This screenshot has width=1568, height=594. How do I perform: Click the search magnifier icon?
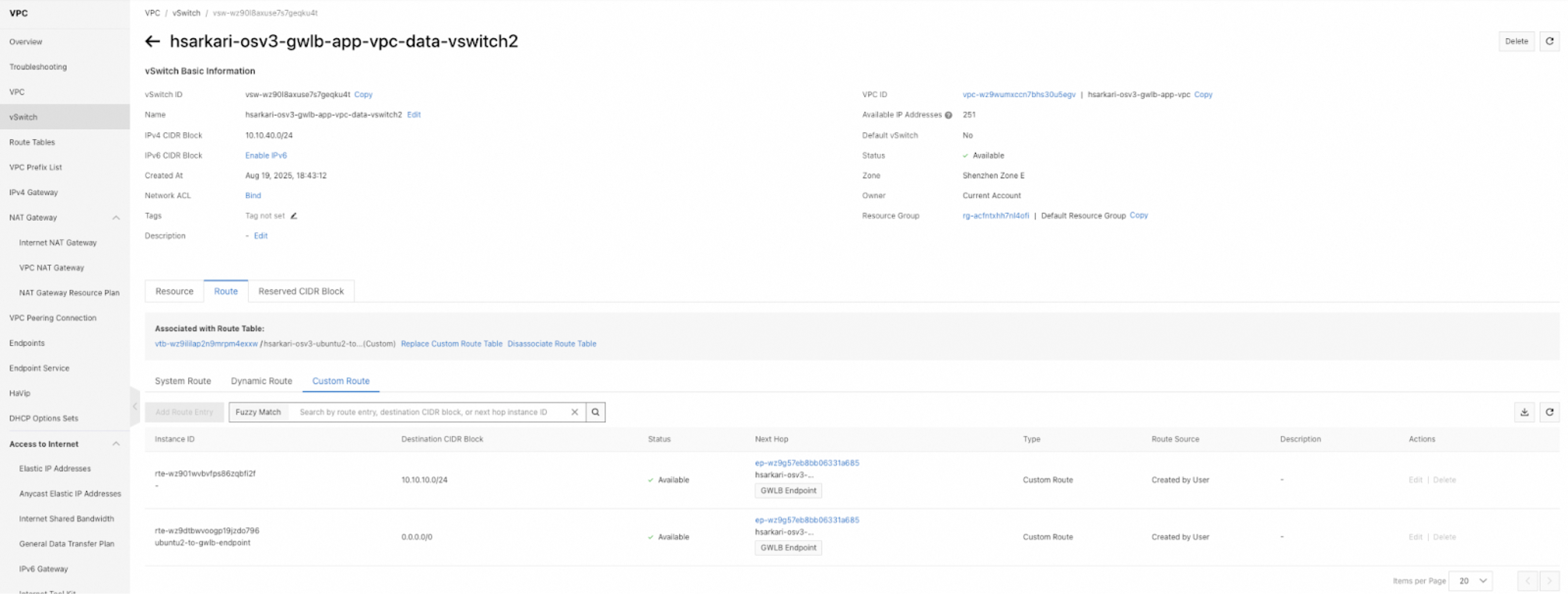tap(595, 412)
